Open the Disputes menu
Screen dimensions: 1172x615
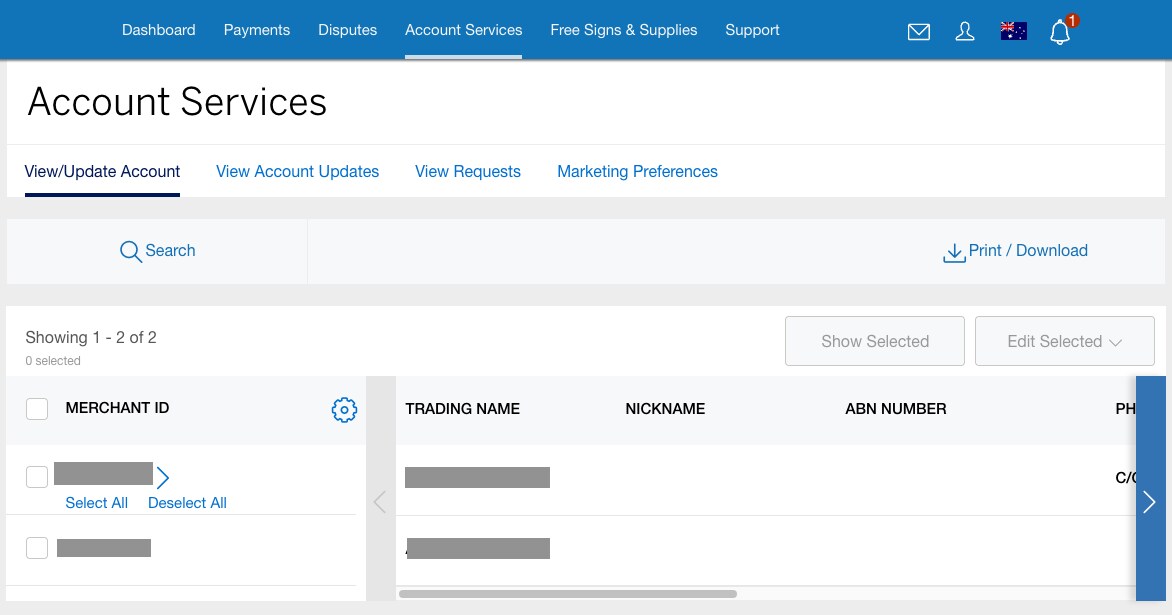pos(348,30)
